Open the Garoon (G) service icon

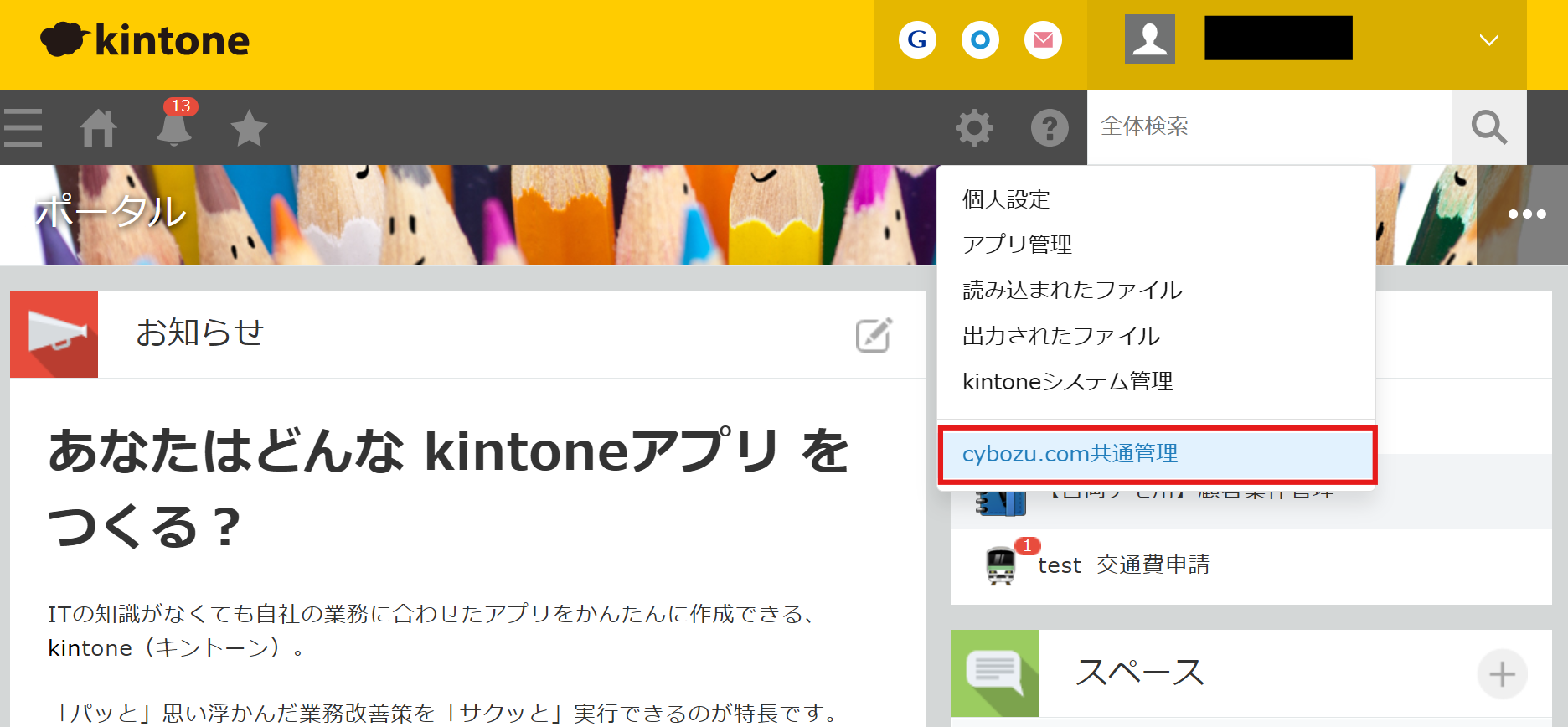pyautogui.click(x=917, y=39)
